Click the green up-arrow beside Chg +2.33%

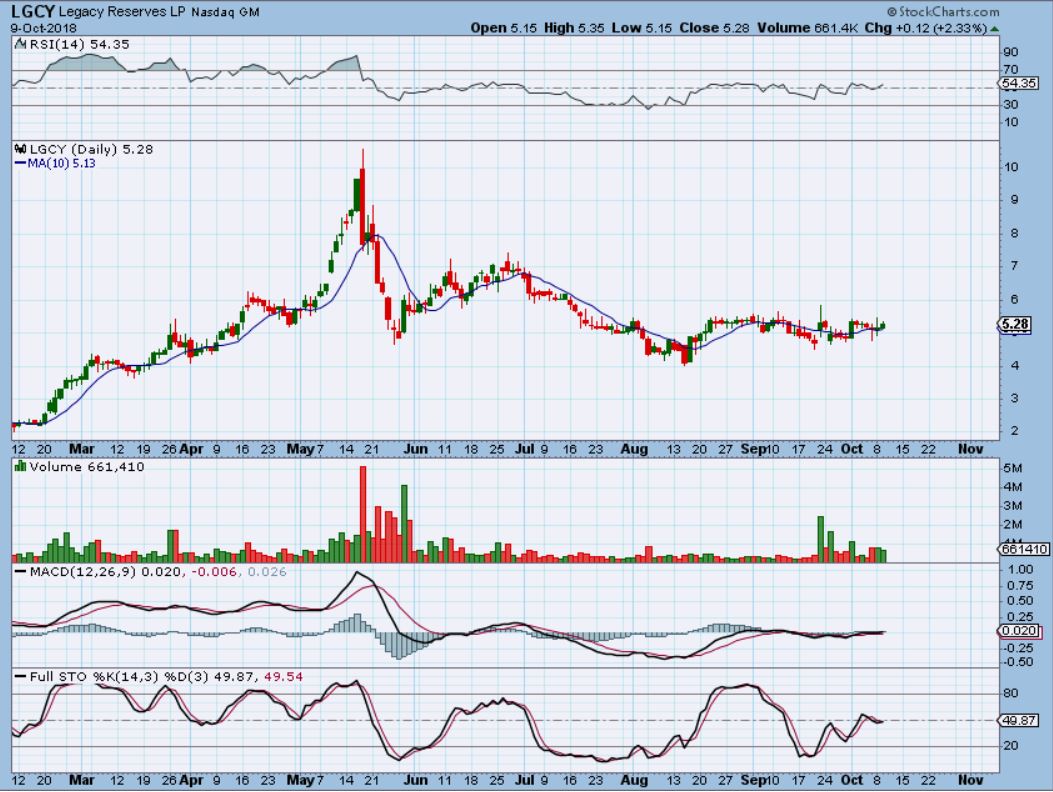(995, 29)
